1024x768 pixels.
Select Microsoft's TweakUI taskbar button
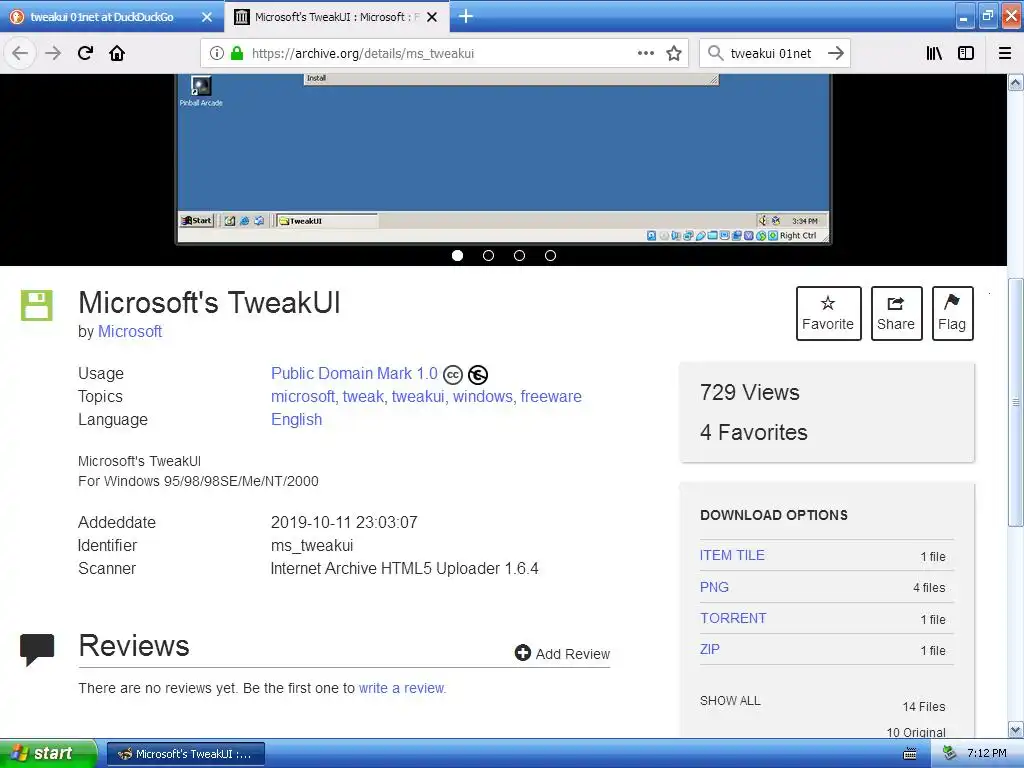(185, 754)
